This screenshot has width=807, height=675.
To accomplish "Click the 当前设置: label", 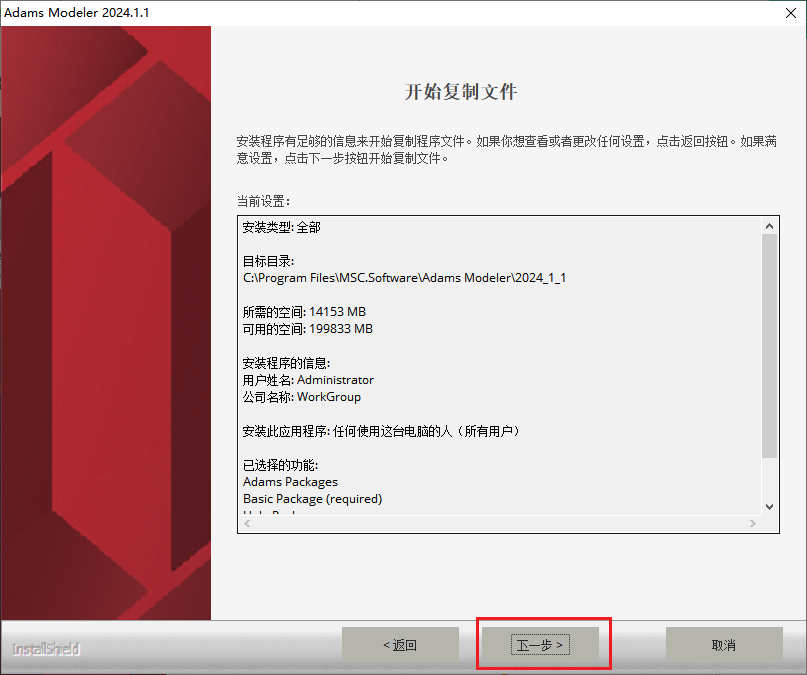I will [264, 201].
